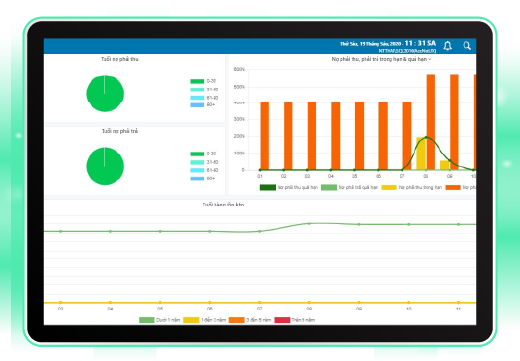Toggle the Trên 5 năm legend entry
This screenshot has width=520, height=361.
[295, 320]
